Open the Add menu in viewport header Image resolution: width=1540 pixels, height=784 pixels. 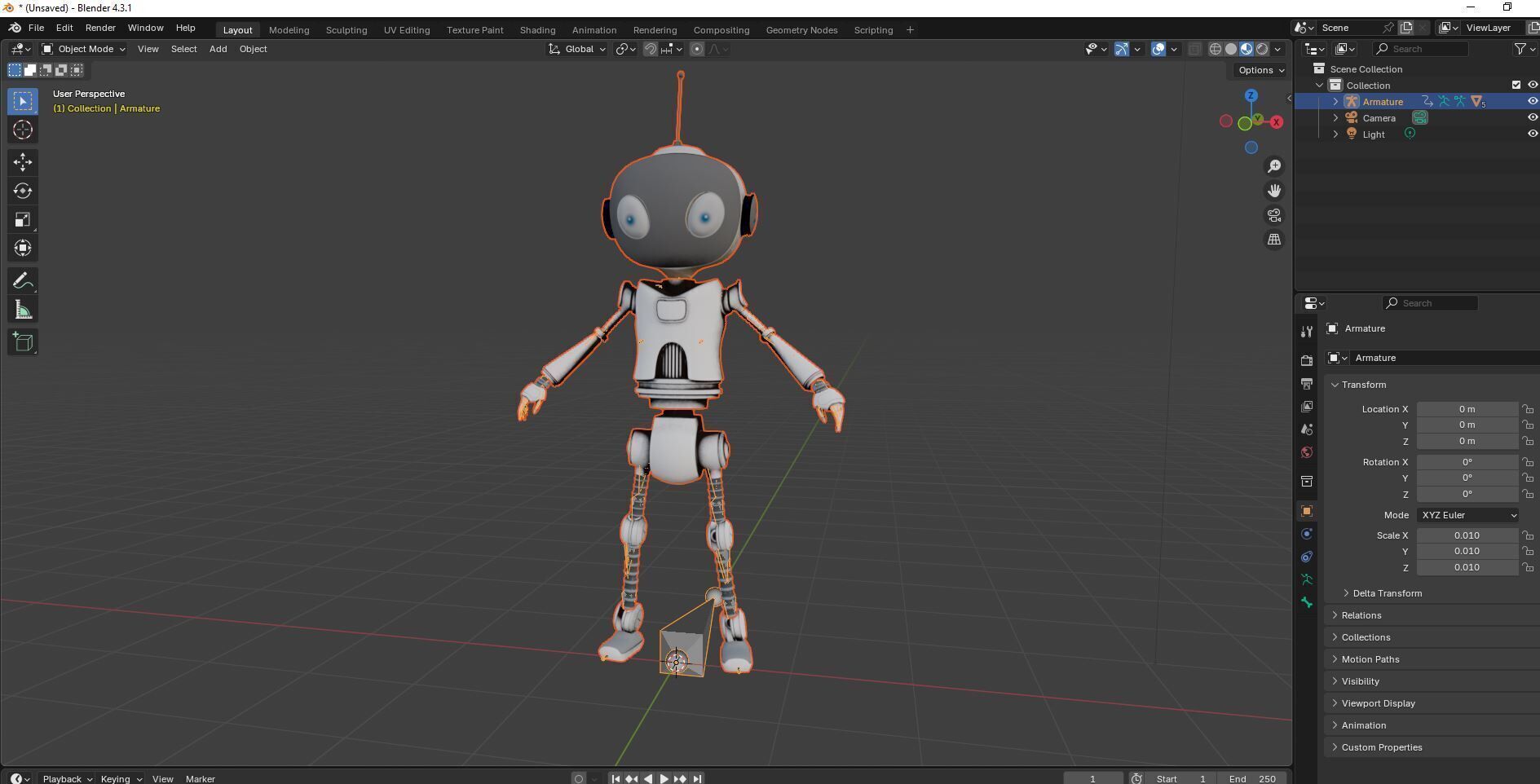pos(218,49)
